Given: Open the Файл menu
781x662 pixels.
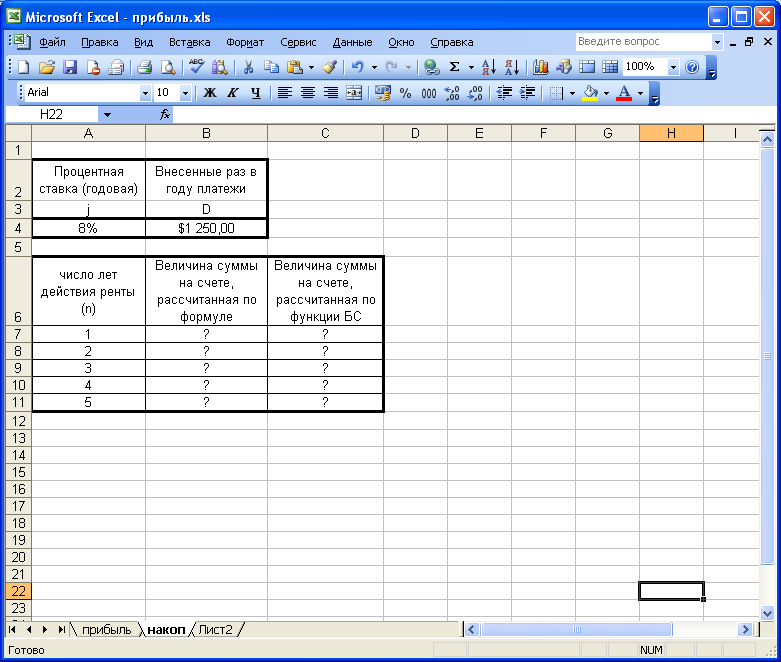Looking at the screenshot, I should (52, 42).
